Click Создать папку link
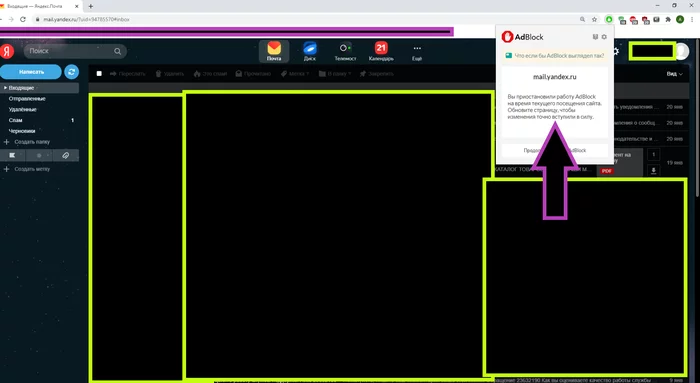The image size is (700, 383). click(x=27, y=142)
